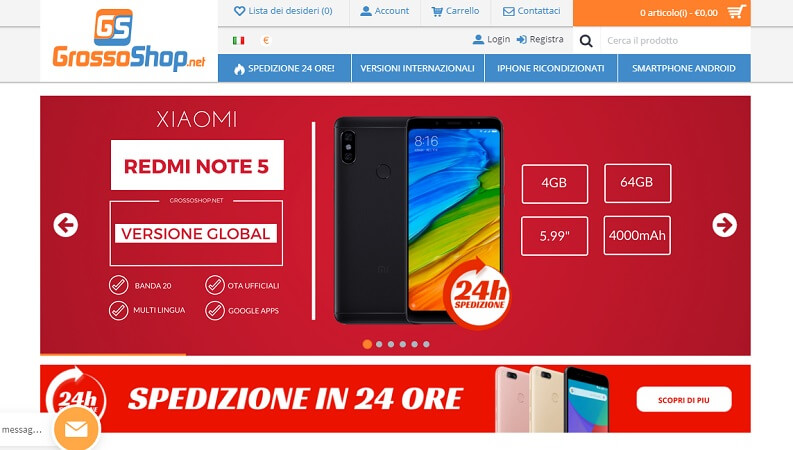This screenshot has height=450, width=793.
Task: Select the third carousel dot
Action: point(391,344)
